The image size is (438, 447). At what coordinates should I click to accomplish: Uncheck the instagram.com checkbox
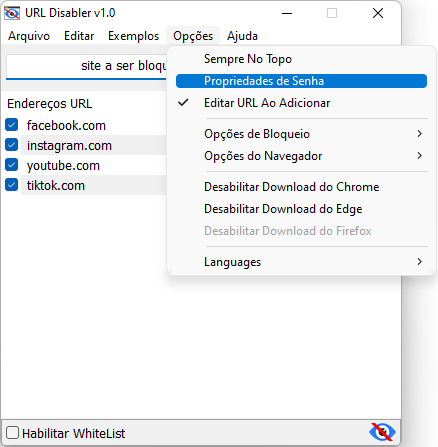pyautogui.click(x=12, y=145)
